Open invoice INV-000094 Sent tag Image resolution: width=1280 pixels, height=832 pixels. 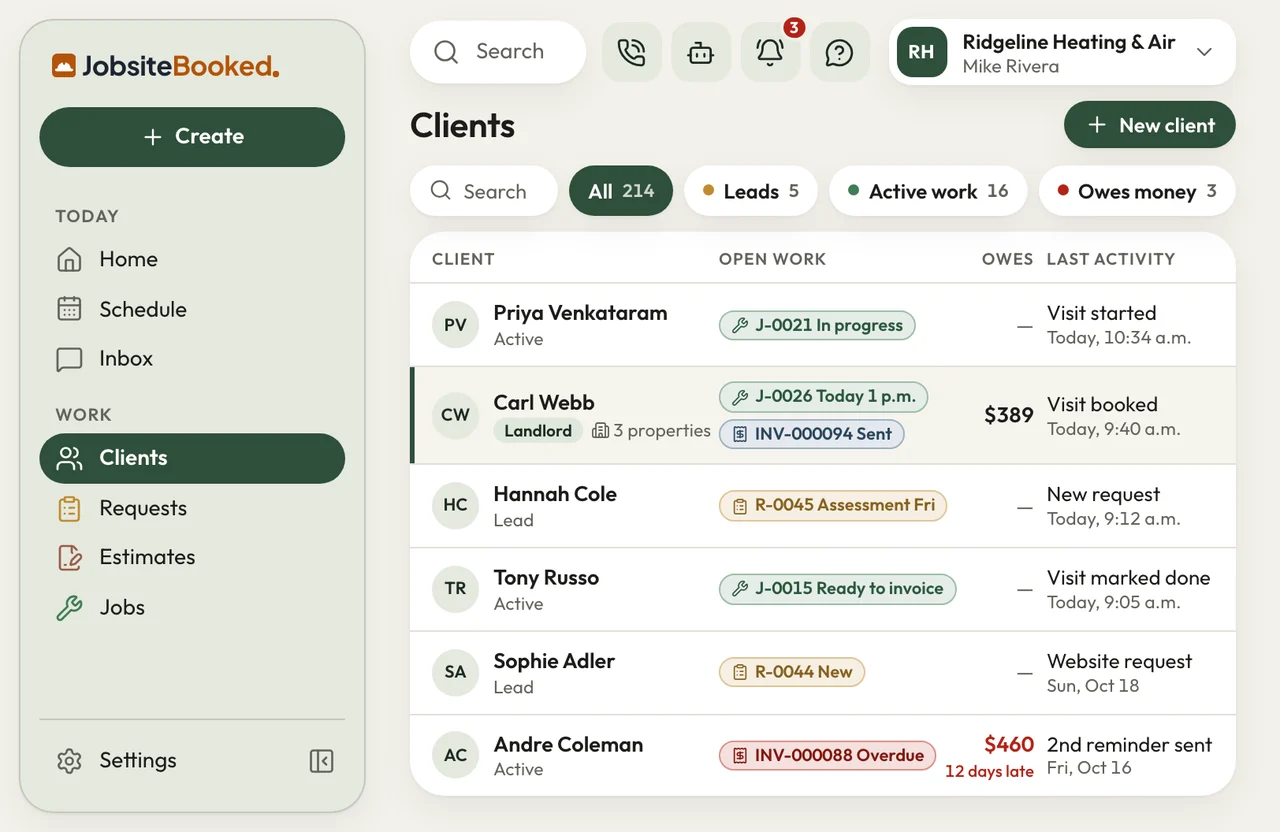pyautogui.click(x=812, y=434)
